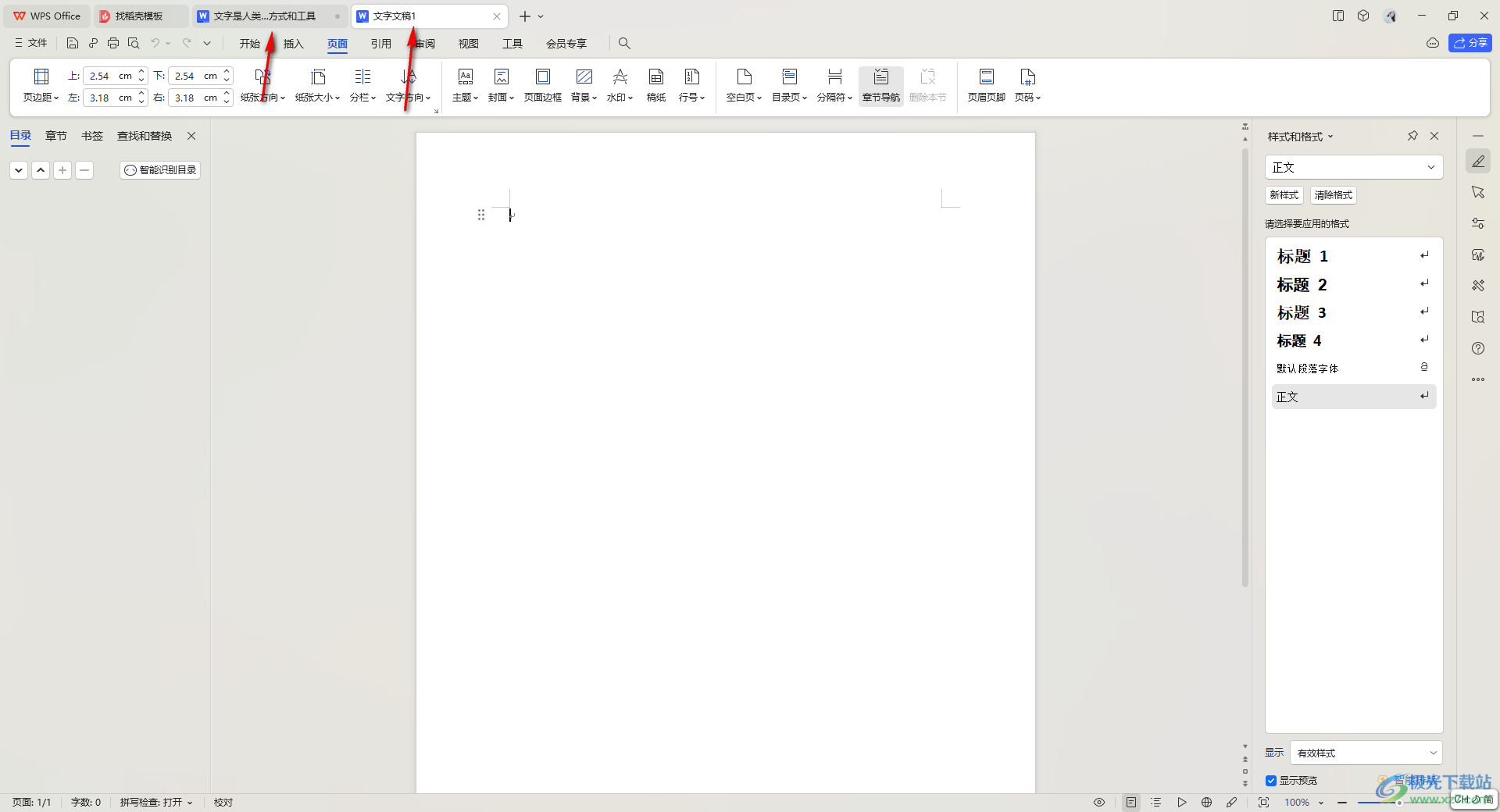Click the pen icon in right sidebar
1500x812 pixels.
click(1478, 161)
